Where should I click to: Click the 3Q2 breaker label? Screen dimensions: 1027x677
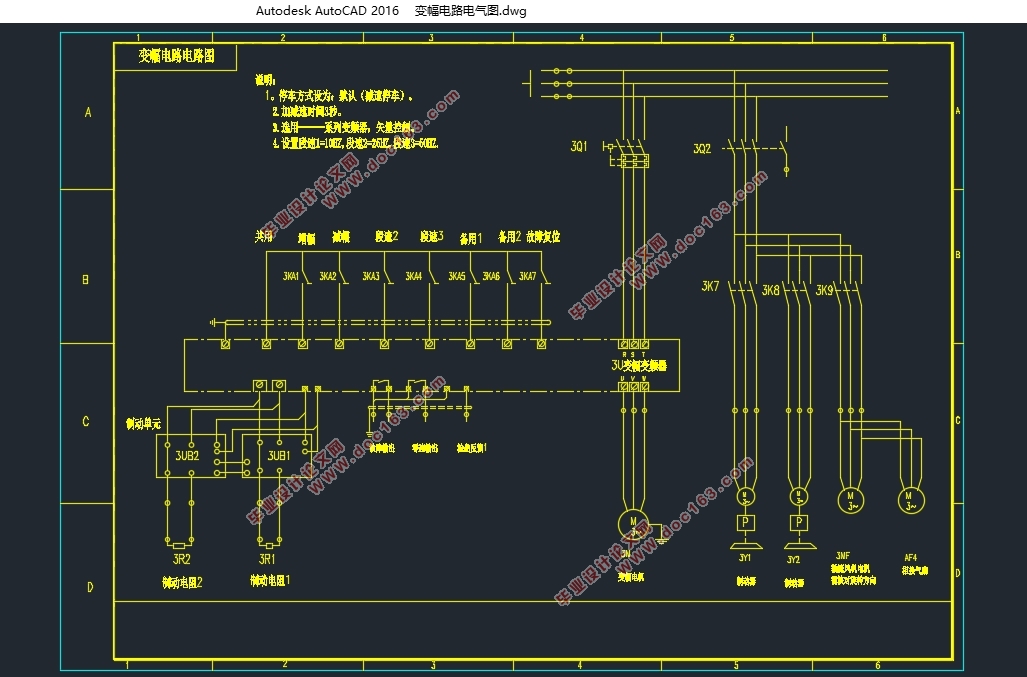(x=702, y=149)
